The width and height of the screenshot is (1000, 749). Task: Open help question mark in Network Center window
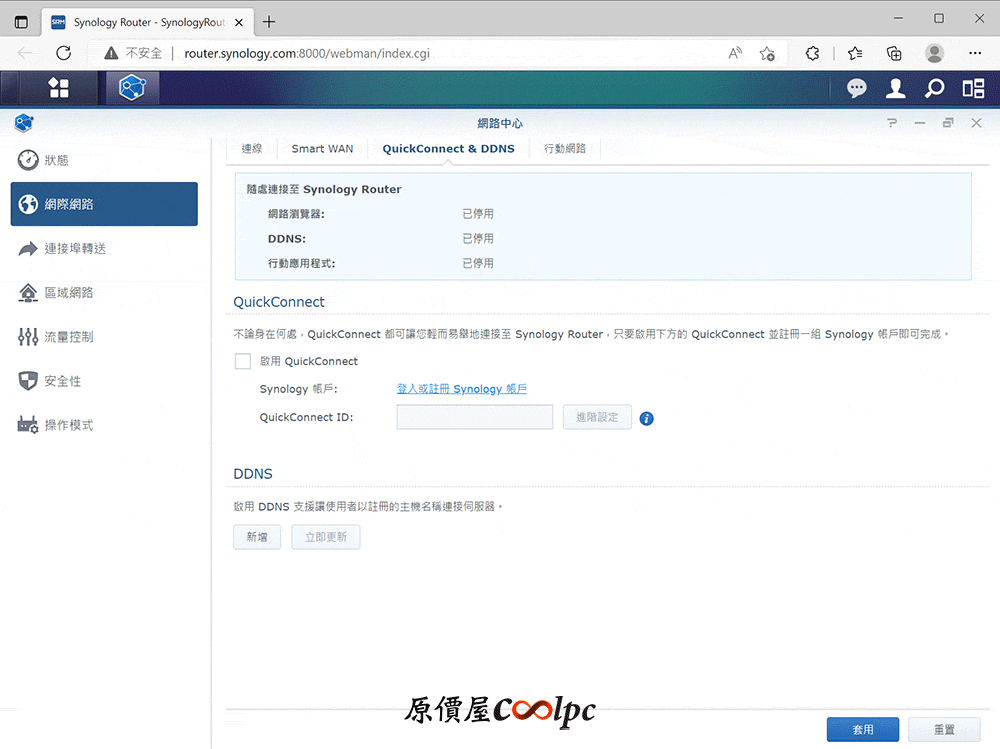892,122
